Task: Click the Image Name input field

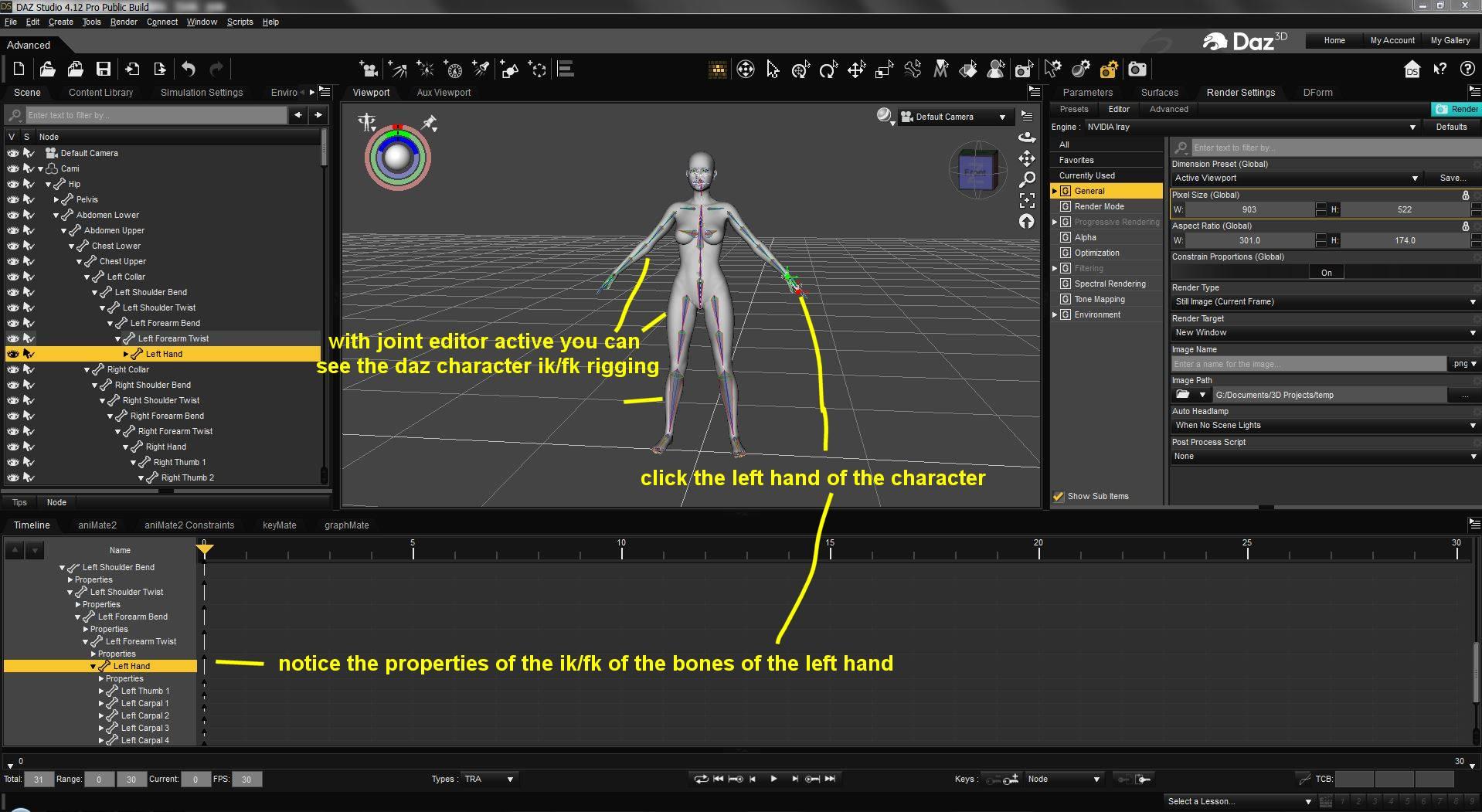Action: click(1308, 364)
